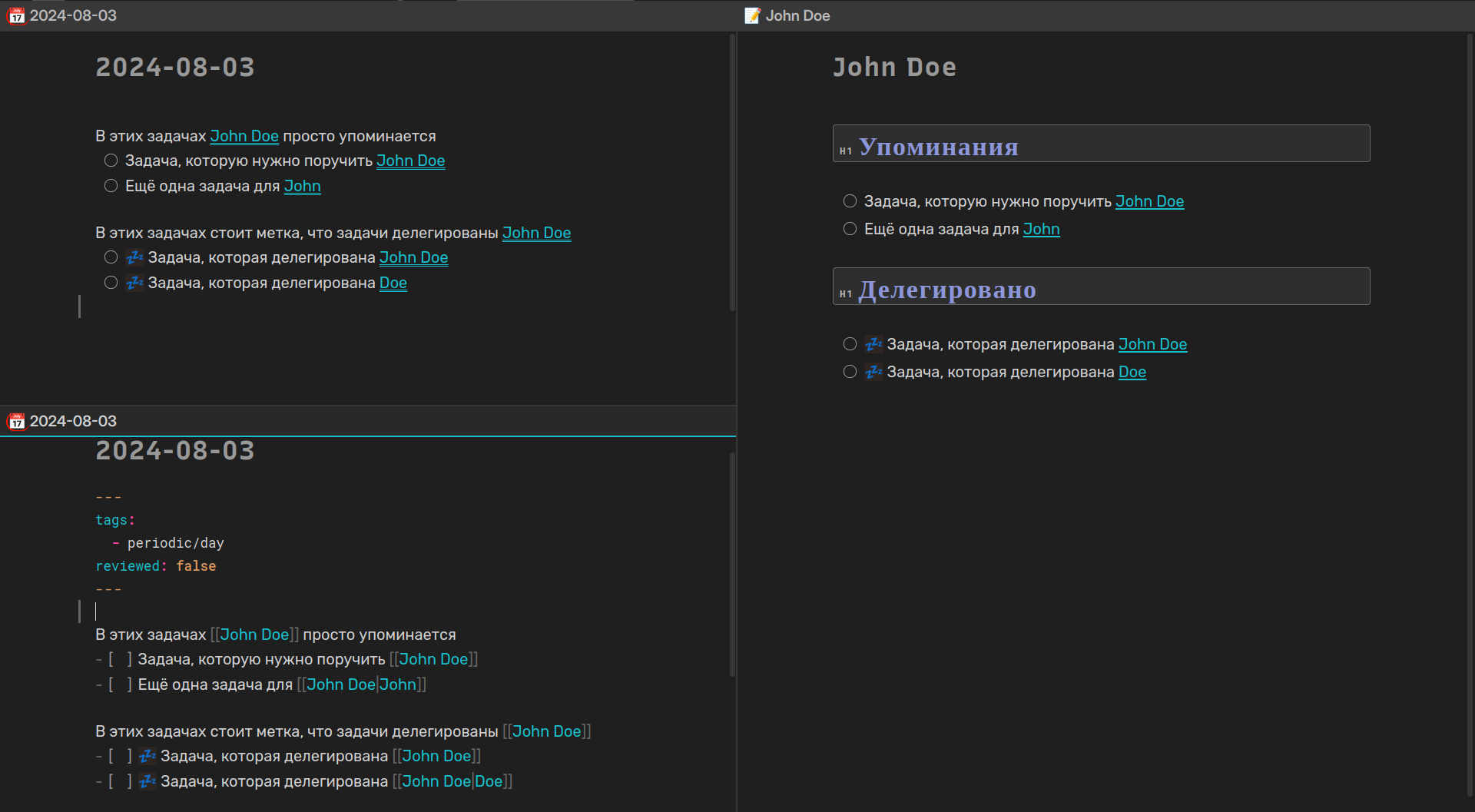Image resolution: width=1475 pixels, height=812 pixels.
Task: Click H1 marker beside Делегировано heading
Action: 846,293
